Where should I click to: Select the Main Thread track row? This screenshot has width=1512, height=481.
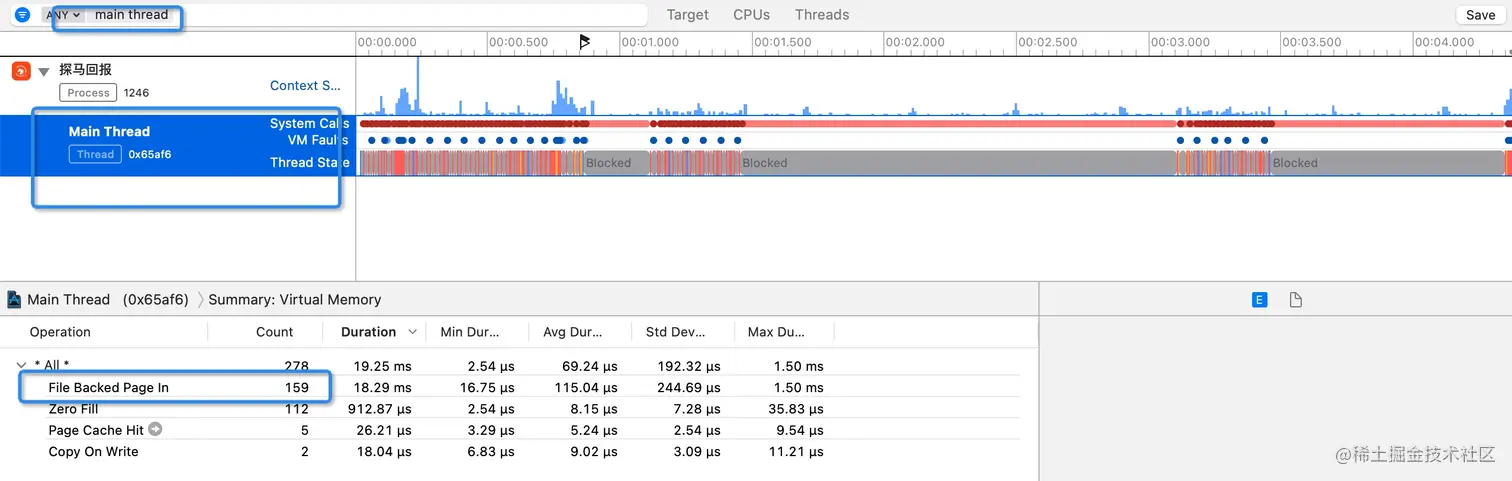(178, 145)
